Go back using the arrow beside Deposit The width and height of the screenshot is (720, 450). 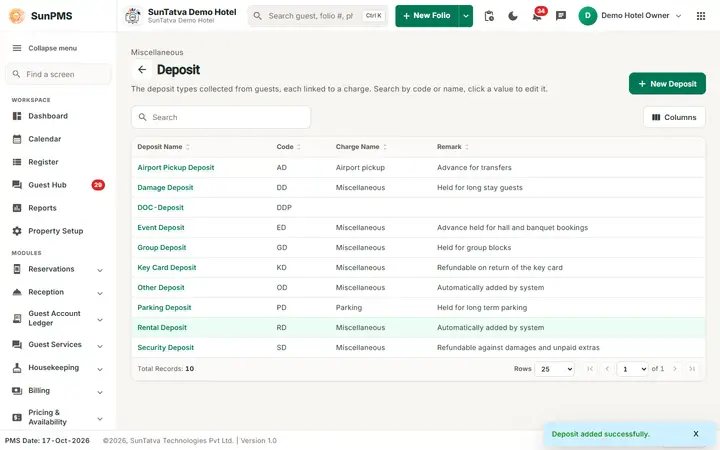[142, 70]
